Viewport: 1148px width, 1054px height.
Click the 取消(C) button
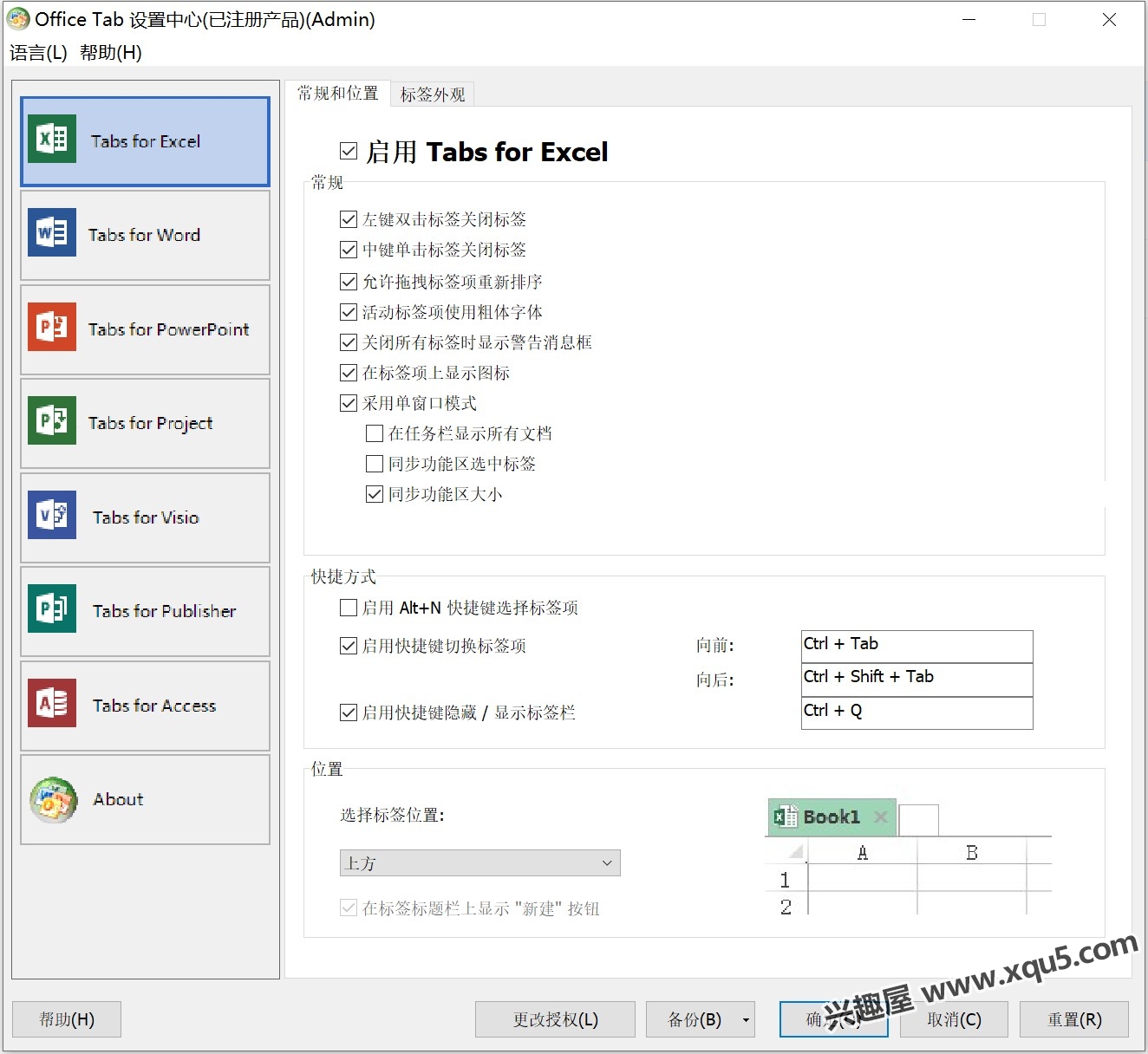click(954, 1019)
